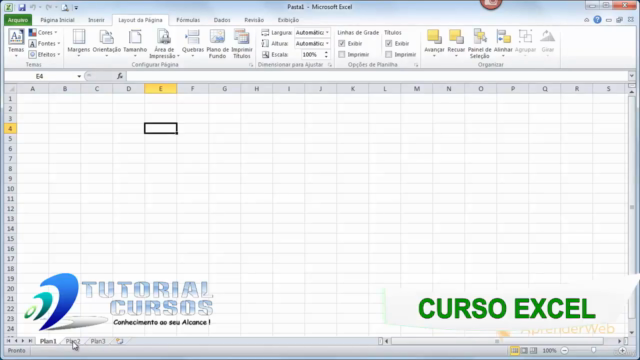Switch to the Inserir tab

[x=96, y=20]
